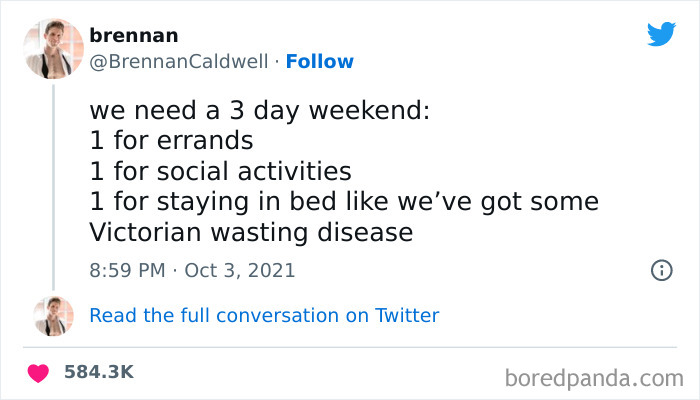Open brennan's profile picture at top

coord(55,47)
